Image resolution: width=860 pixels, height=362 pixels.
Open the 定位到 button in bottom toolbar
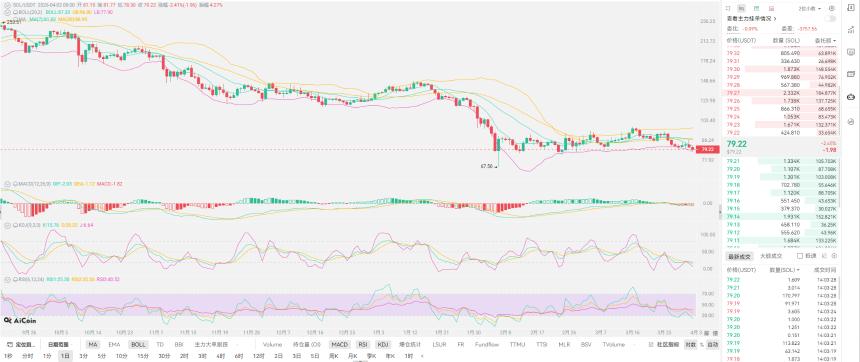[x=21, y=344]
